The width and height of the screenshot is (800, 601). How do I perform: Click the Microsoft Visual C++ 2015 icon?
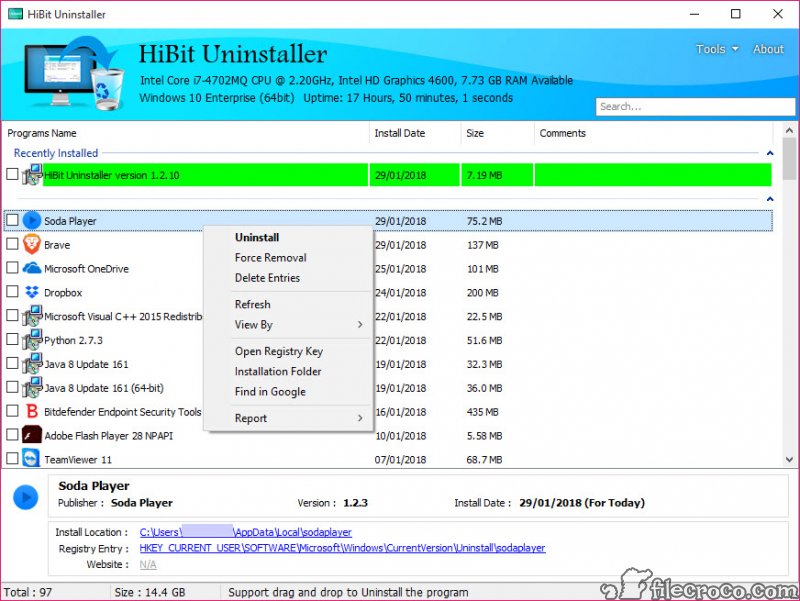click(32, 316)
